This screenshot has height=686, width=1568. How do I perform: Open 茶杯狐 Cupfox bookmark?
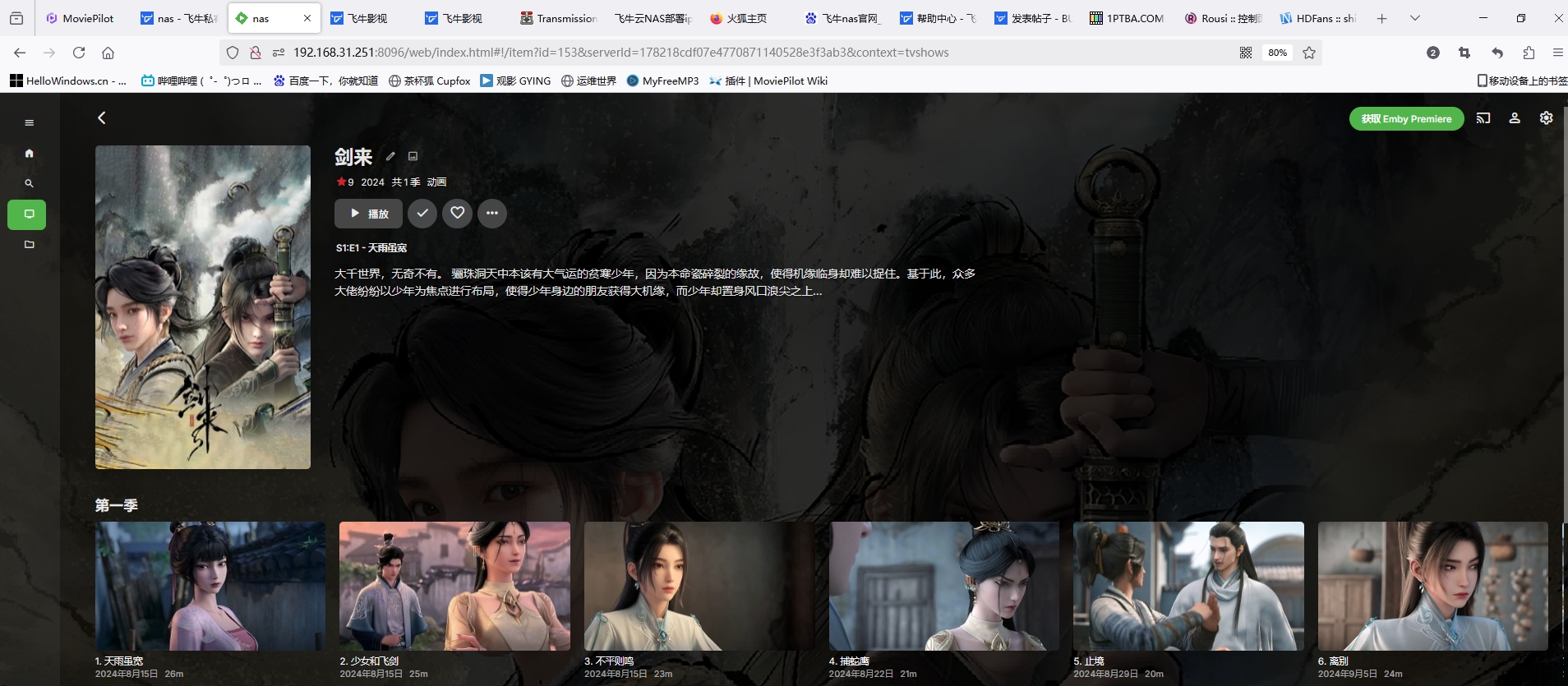(x=429, y=81)
